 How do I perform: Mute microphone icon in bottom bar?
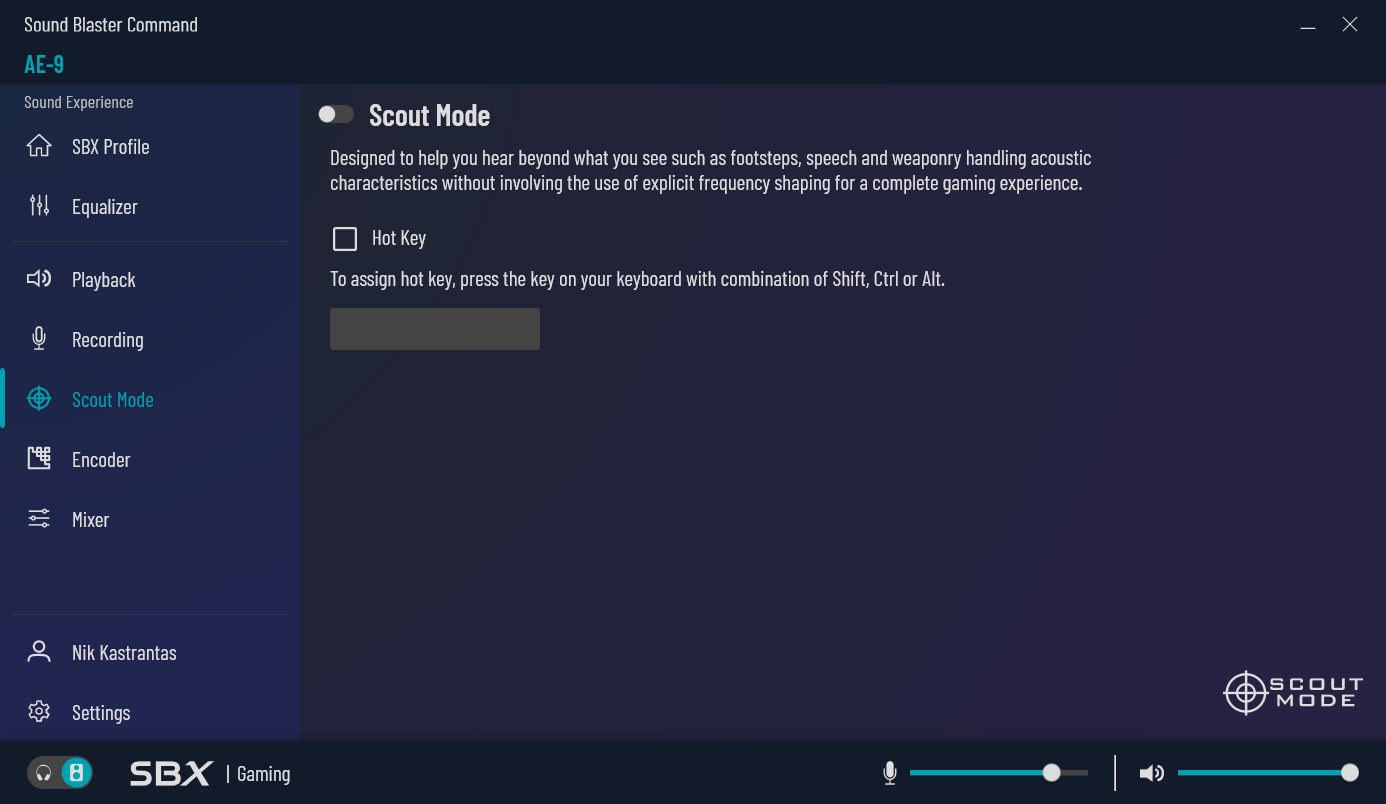tap(890, 773)
